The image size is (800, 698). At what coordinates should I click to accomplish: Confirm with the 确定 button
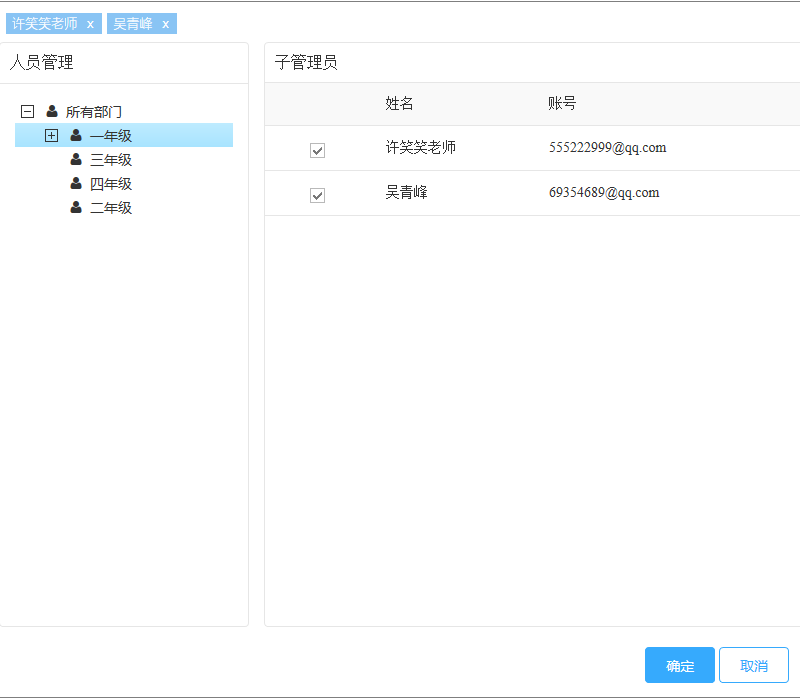[x=680, y=665]
